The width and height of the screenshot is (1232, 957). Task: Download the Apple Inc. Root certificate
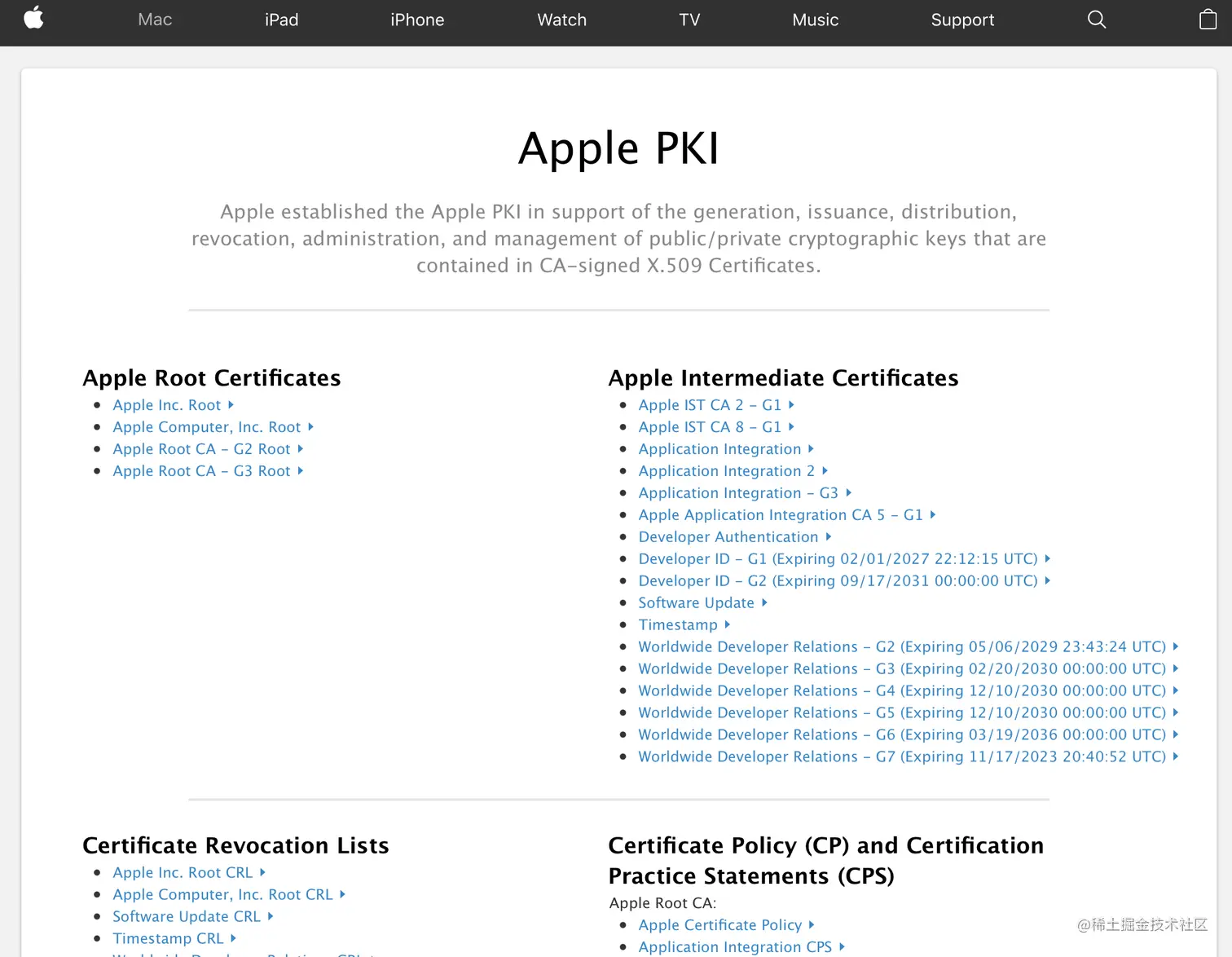173,405
